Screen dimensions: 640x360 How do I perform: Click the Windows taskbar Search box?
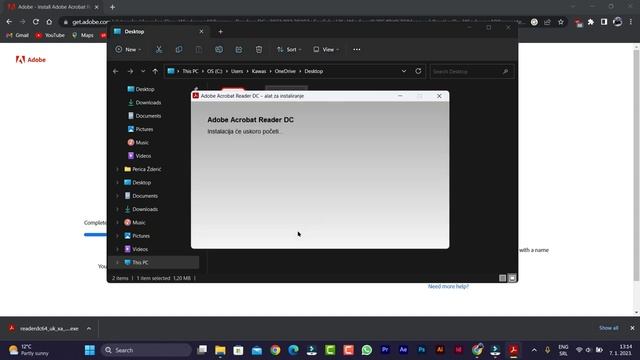coord(146,350)
